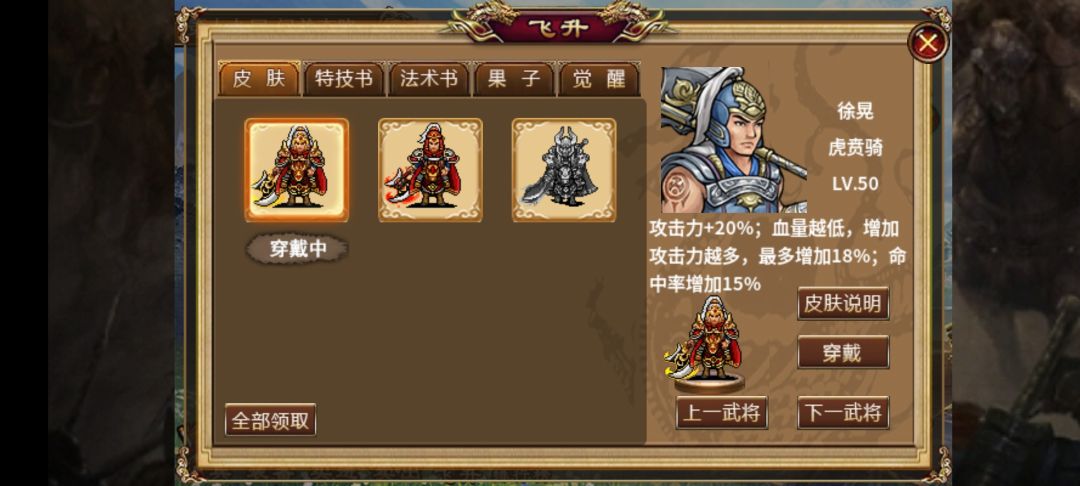The height and width of the screenshot is (486, 1080).
Task: Select the flaming axe skin icon
Action: click(430, 170)
